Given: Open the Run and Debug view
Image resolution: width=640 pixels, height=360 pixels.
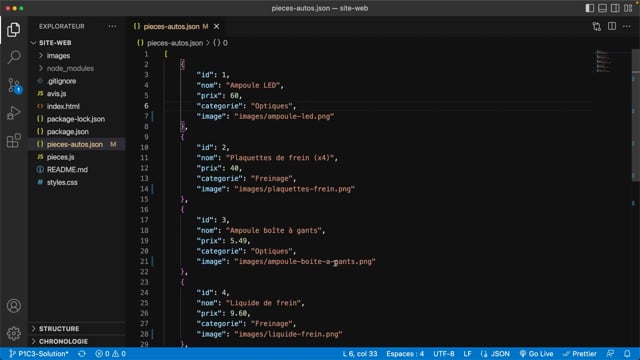Looking at the screenshot, I should click(x=13, y=113).
